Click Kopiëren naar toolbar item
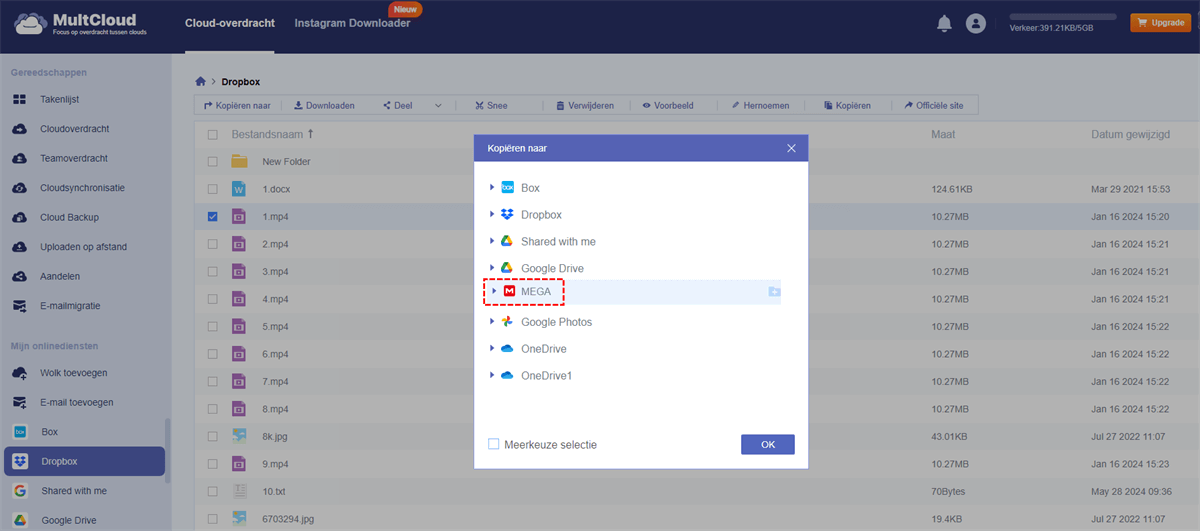This screenshot has width=1200, height=531. pos(237,105)
